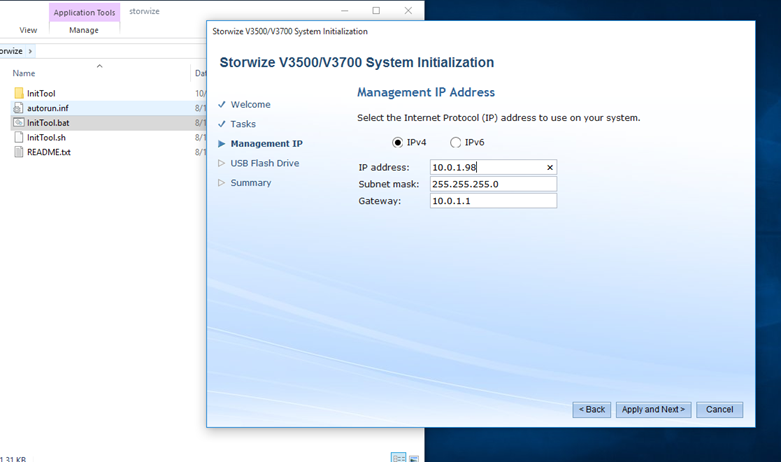Screen dimensions: 781x462
Task: Expand breadcrumb chevron after storwize path
Action: point(30,51)
